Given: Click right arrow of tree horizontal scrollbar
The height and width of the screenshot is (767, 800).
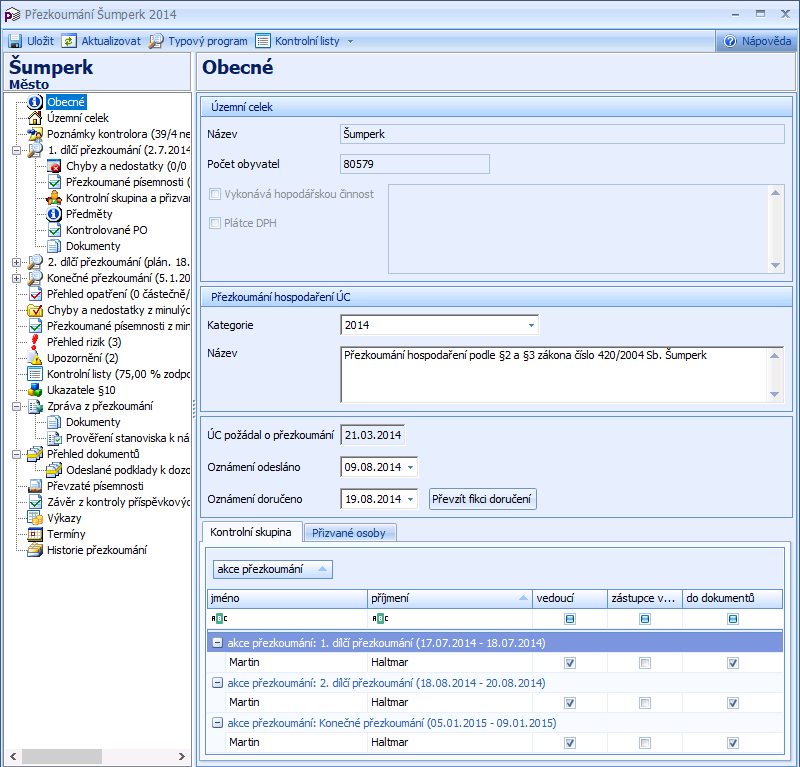Looking at the screenshot, I should point(182,756).
